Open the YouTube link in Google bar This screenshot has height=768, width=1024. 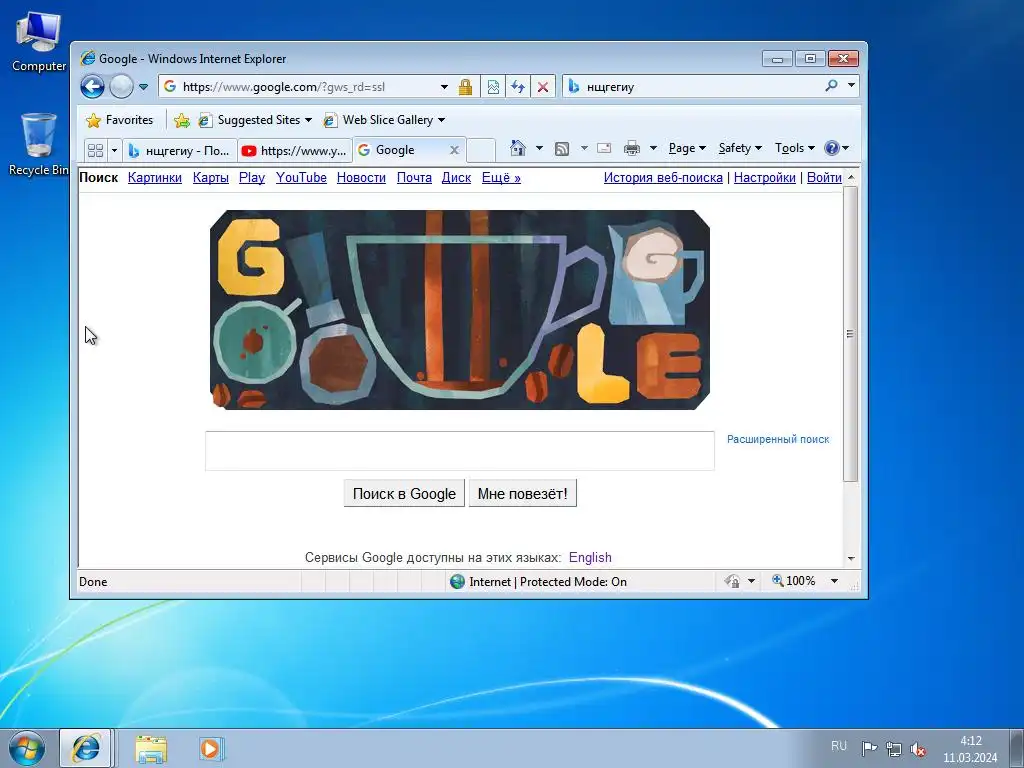(301, 178)
